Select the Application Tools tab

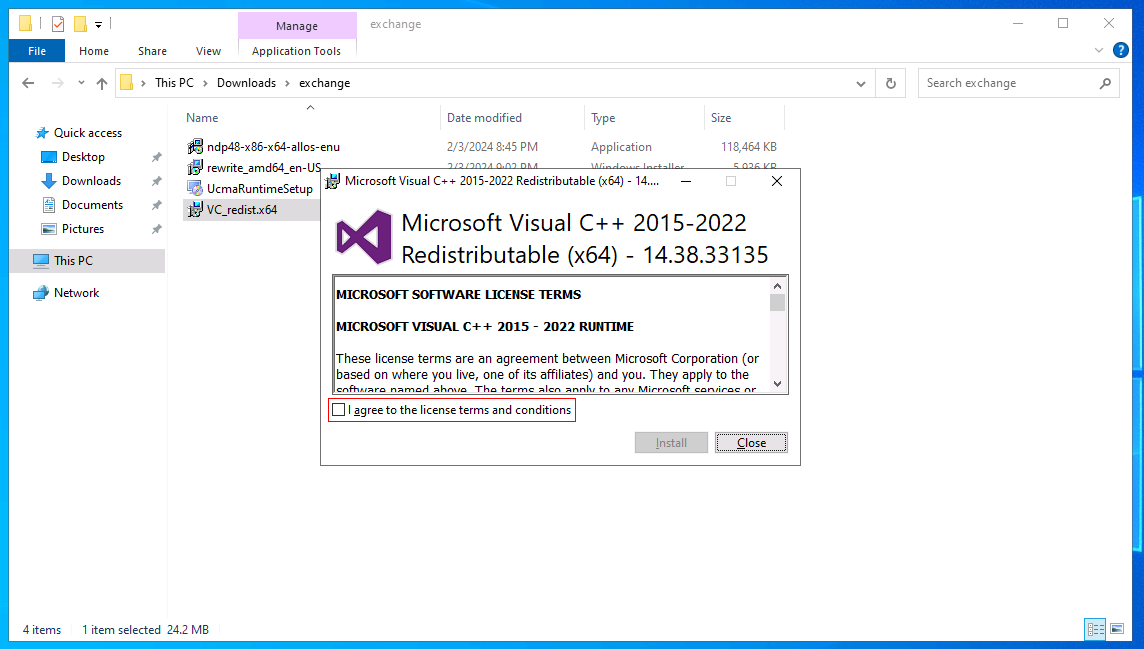point(296,51)
